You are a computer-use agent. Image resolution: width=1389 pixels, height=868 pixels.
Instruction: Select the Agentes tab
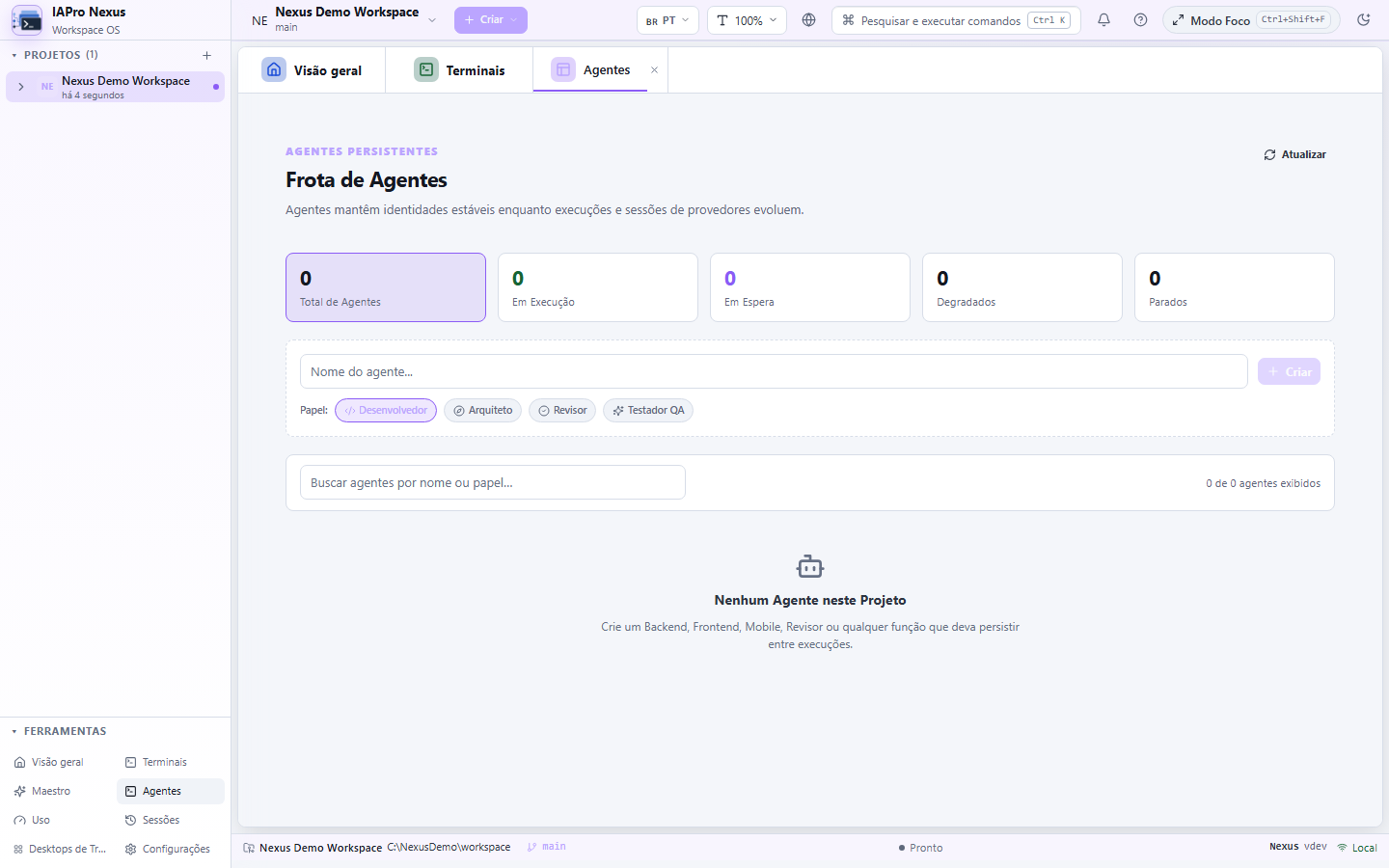click(590, 70)
